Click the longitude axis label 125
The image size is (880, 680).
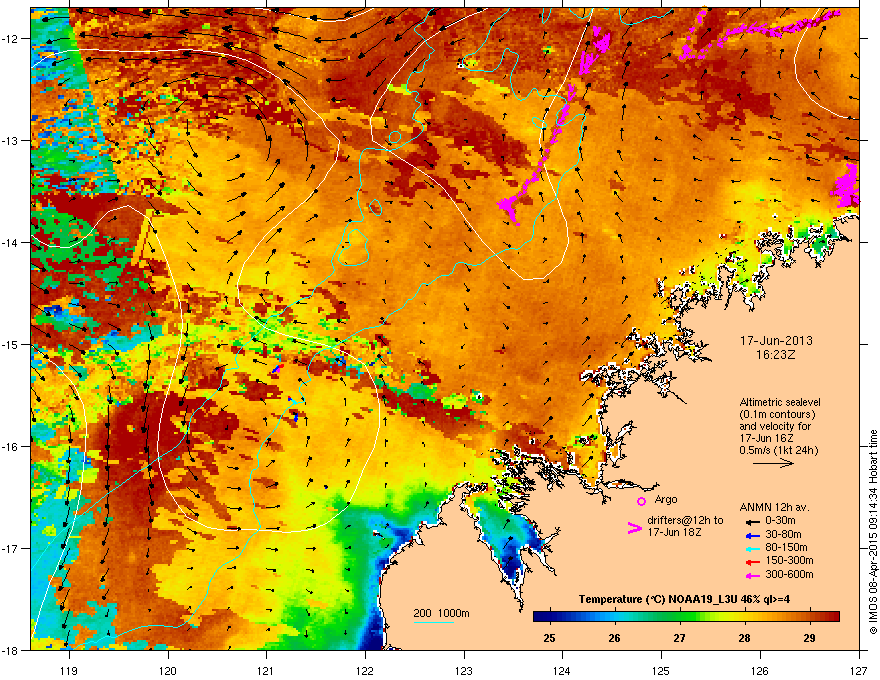pyautogui.click(x=661, y=671)
